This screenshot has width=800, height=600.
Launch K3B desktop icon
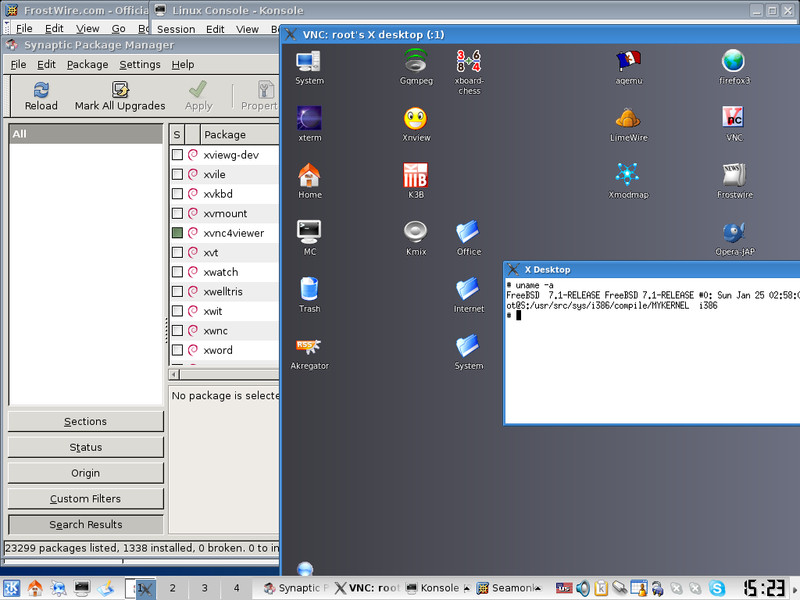(x=415, y=175)
